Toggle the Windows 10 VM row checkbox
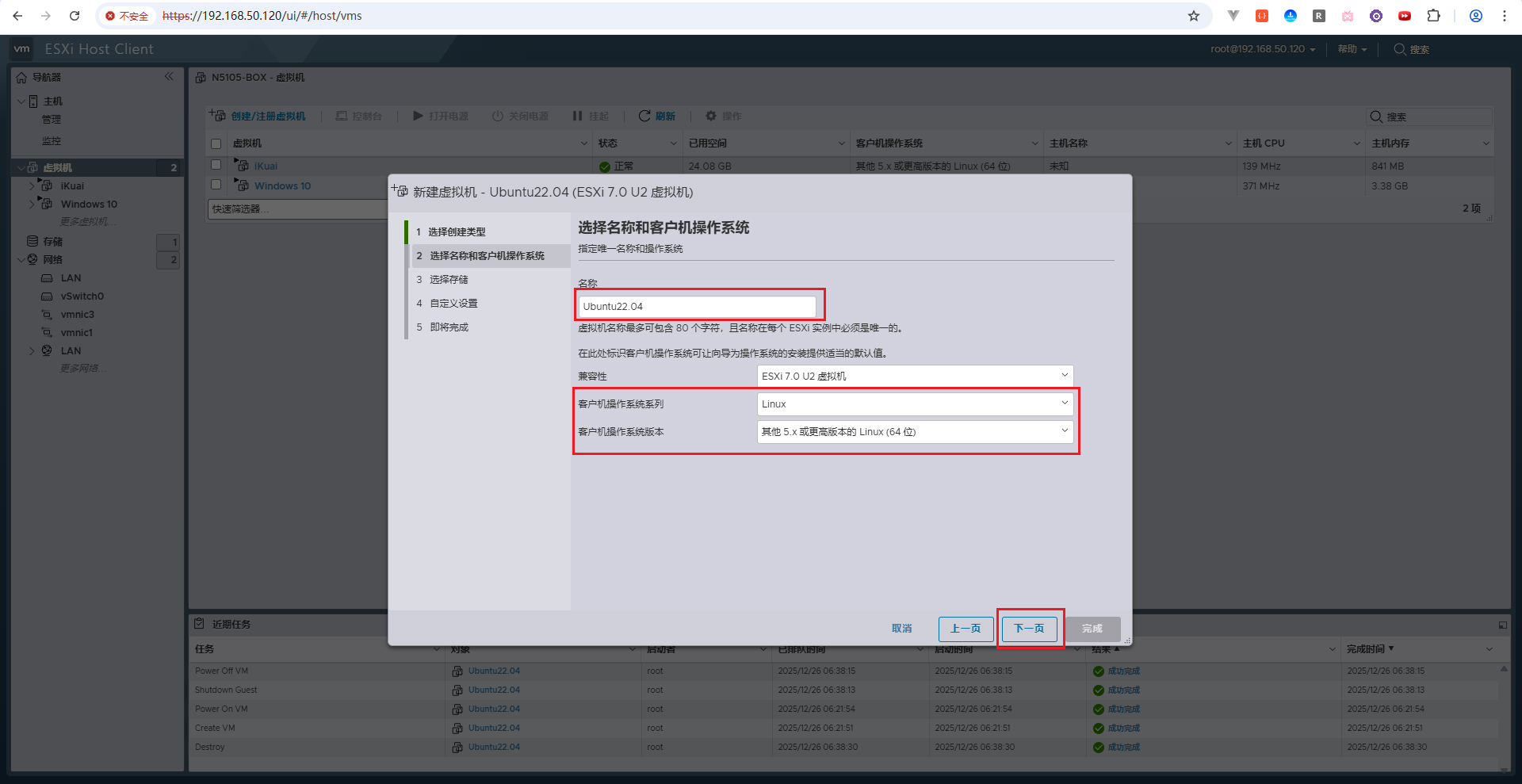Screen dimensions: 1522x784 click(x=216, y=185)
